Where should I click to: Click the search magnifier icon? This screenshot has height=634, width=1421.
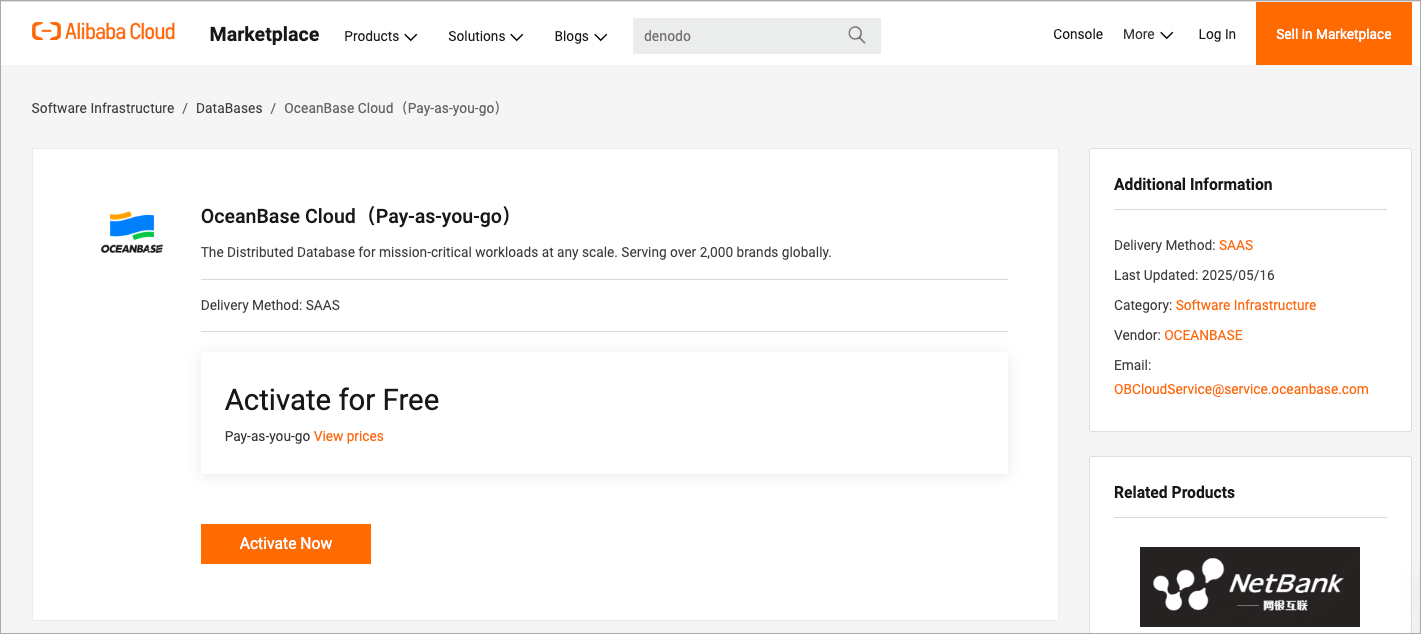pyautogui.click(x=856, y=35)
